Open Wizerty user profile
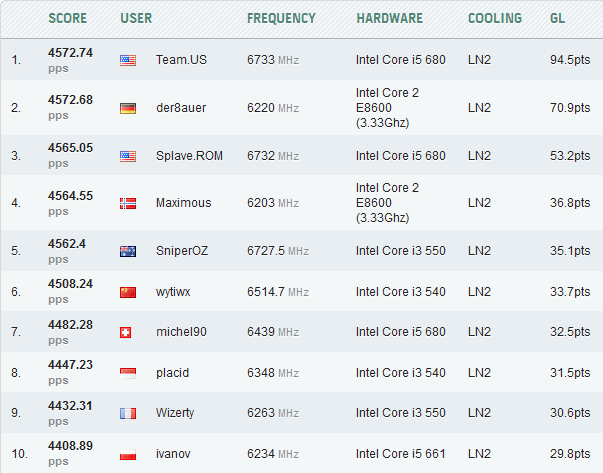The height and width of the screenshot is (473, 603). coord(175,413)
